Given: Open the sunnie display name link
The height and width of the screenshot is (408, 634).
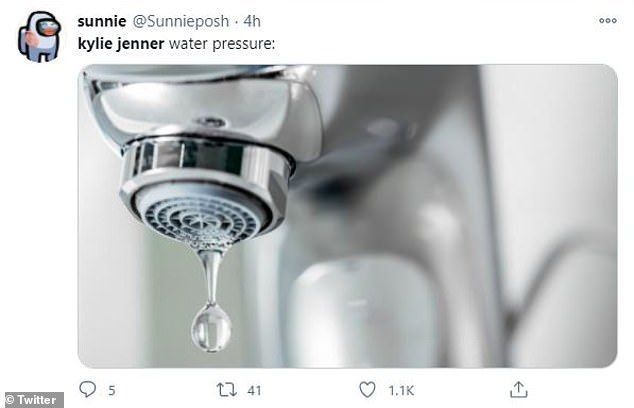Looking at the screenshot, I should [99, 21].
